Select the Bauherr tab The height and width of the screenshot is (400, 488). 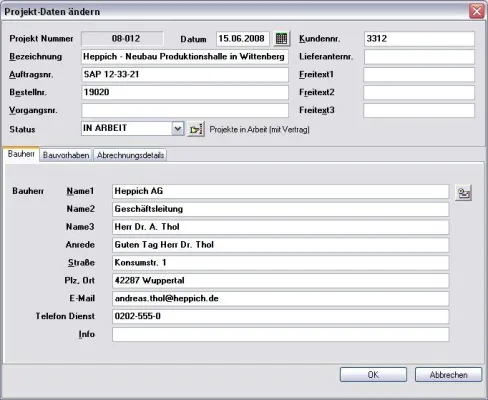[x=21, y=154]
